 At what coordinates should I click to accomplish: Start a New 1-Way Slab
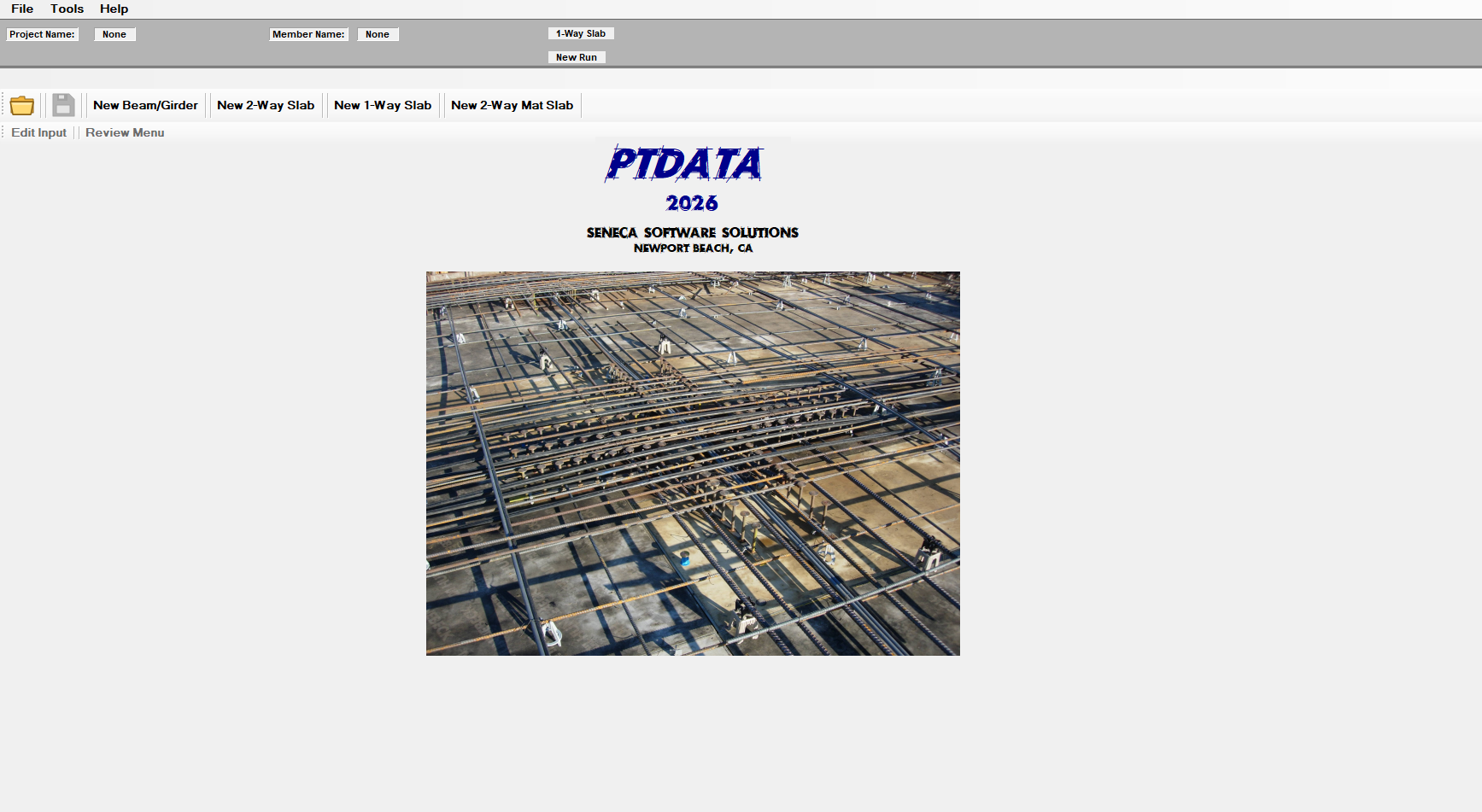click(x=383, y=105)
